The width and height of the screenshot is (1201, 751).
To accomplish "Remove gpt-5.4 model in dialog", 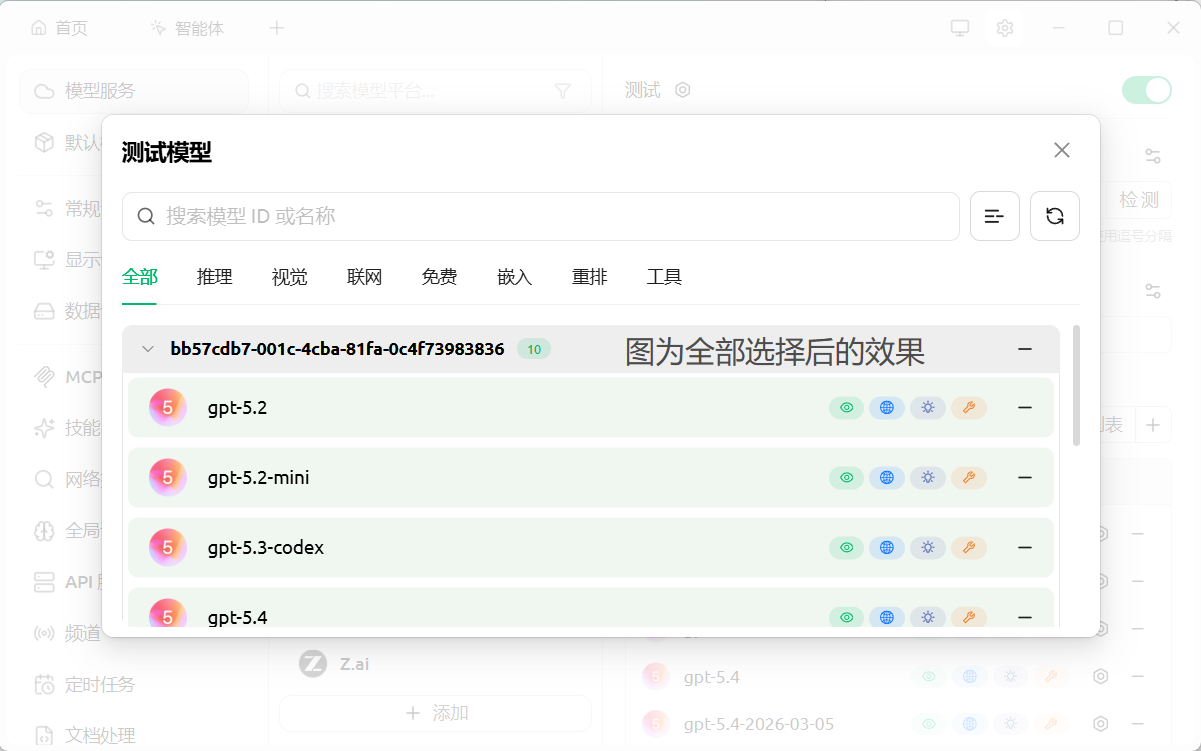I will [1025, 617].
